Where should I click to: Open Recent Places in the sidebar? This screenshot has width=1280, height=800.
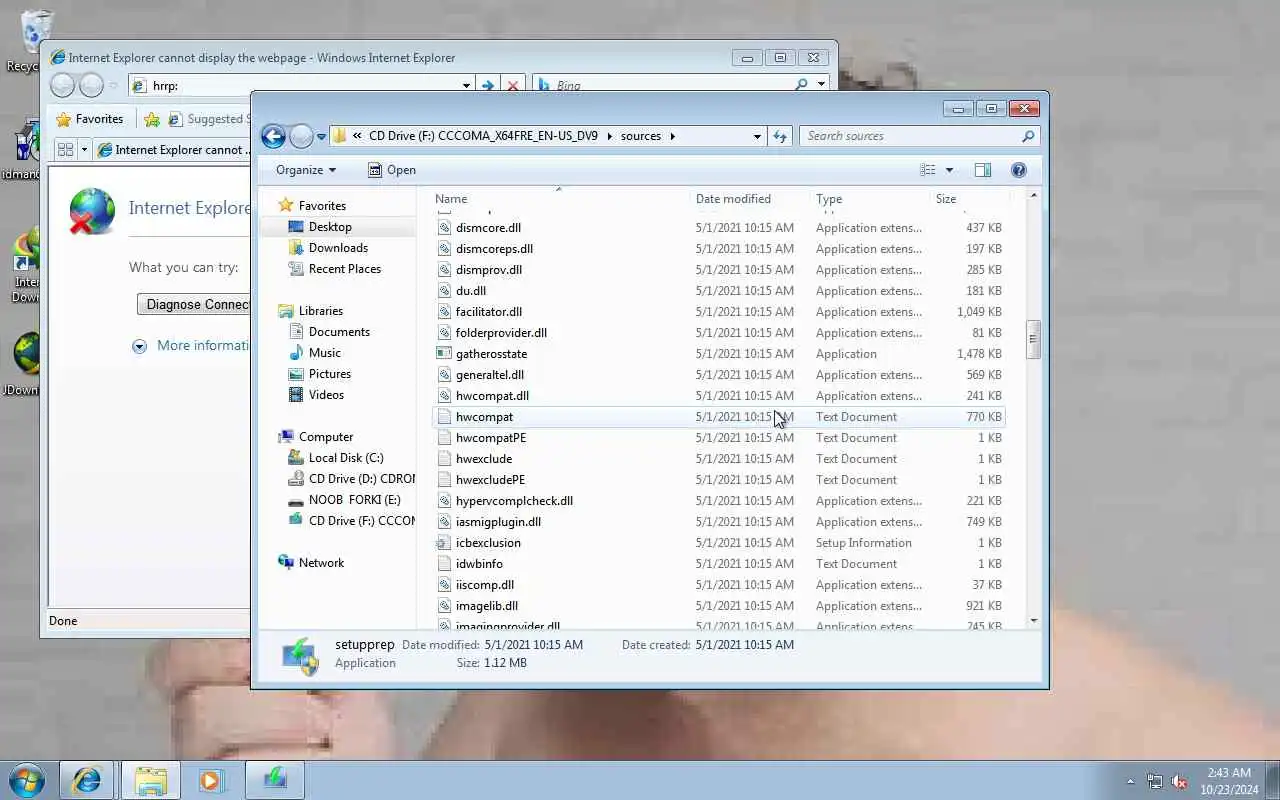pos(344,269)
